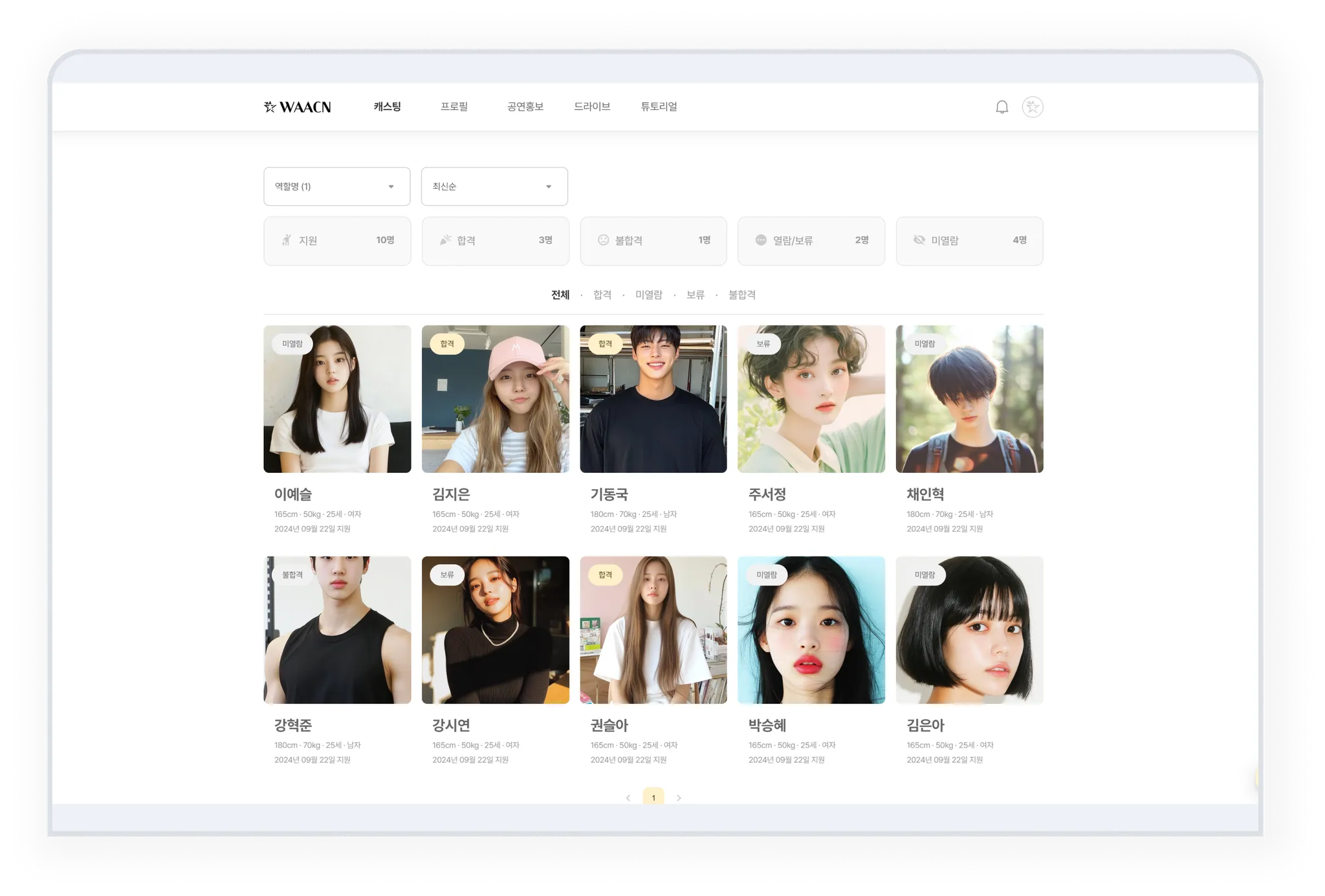
Task: Switch to the 합격 filter tab
Action: click(602, 295)
